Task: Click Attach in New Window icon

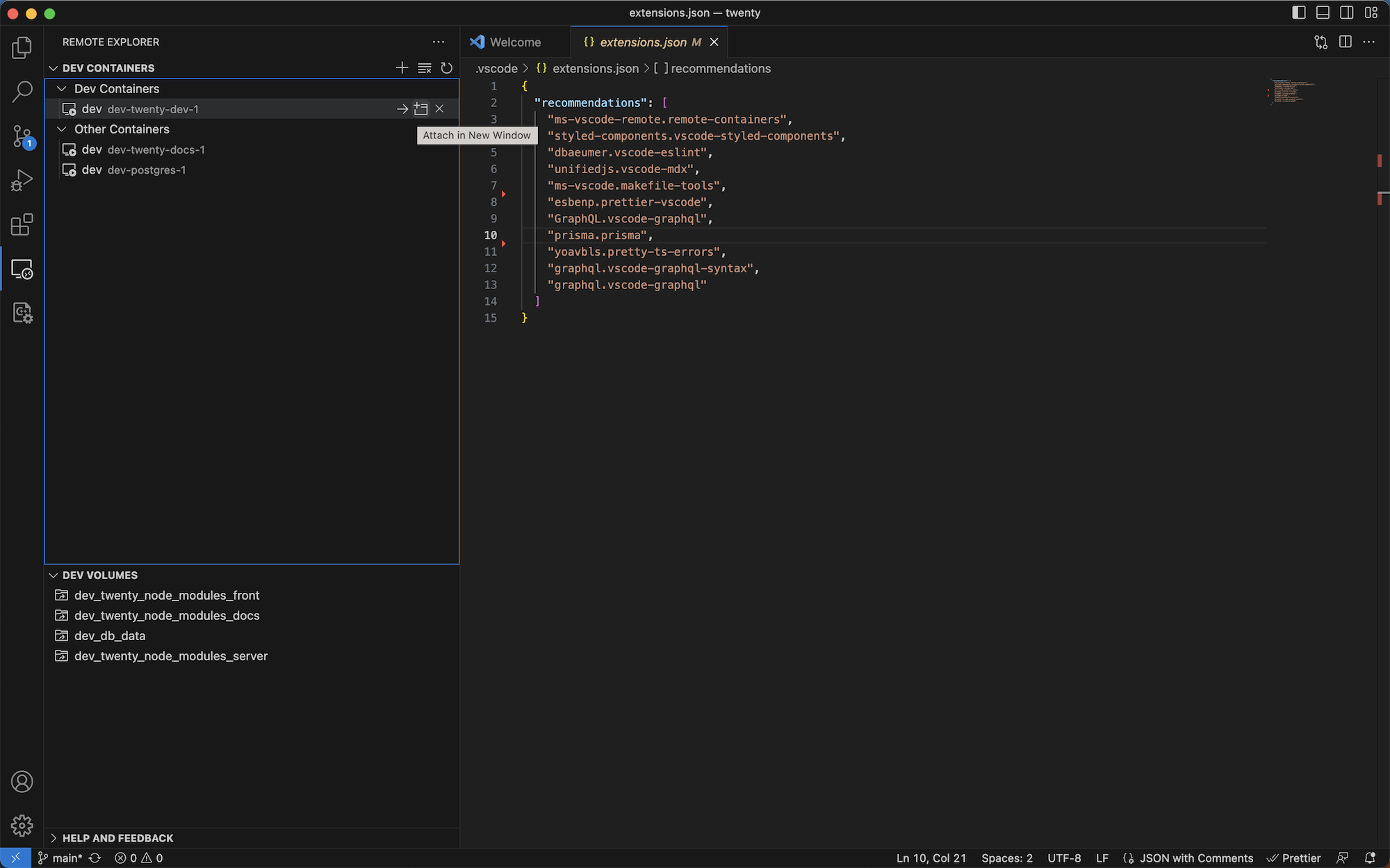Action: coord(420,109)
